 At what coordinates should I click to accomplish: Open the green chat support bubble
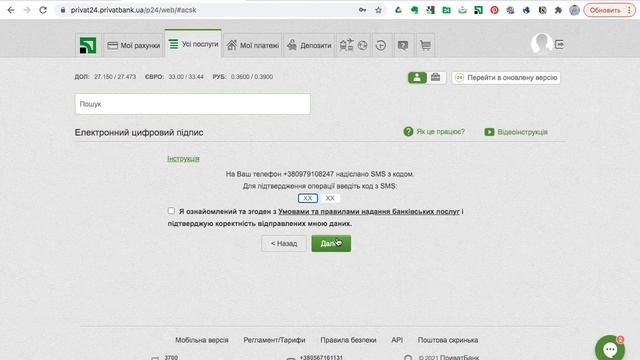[610, 349]
